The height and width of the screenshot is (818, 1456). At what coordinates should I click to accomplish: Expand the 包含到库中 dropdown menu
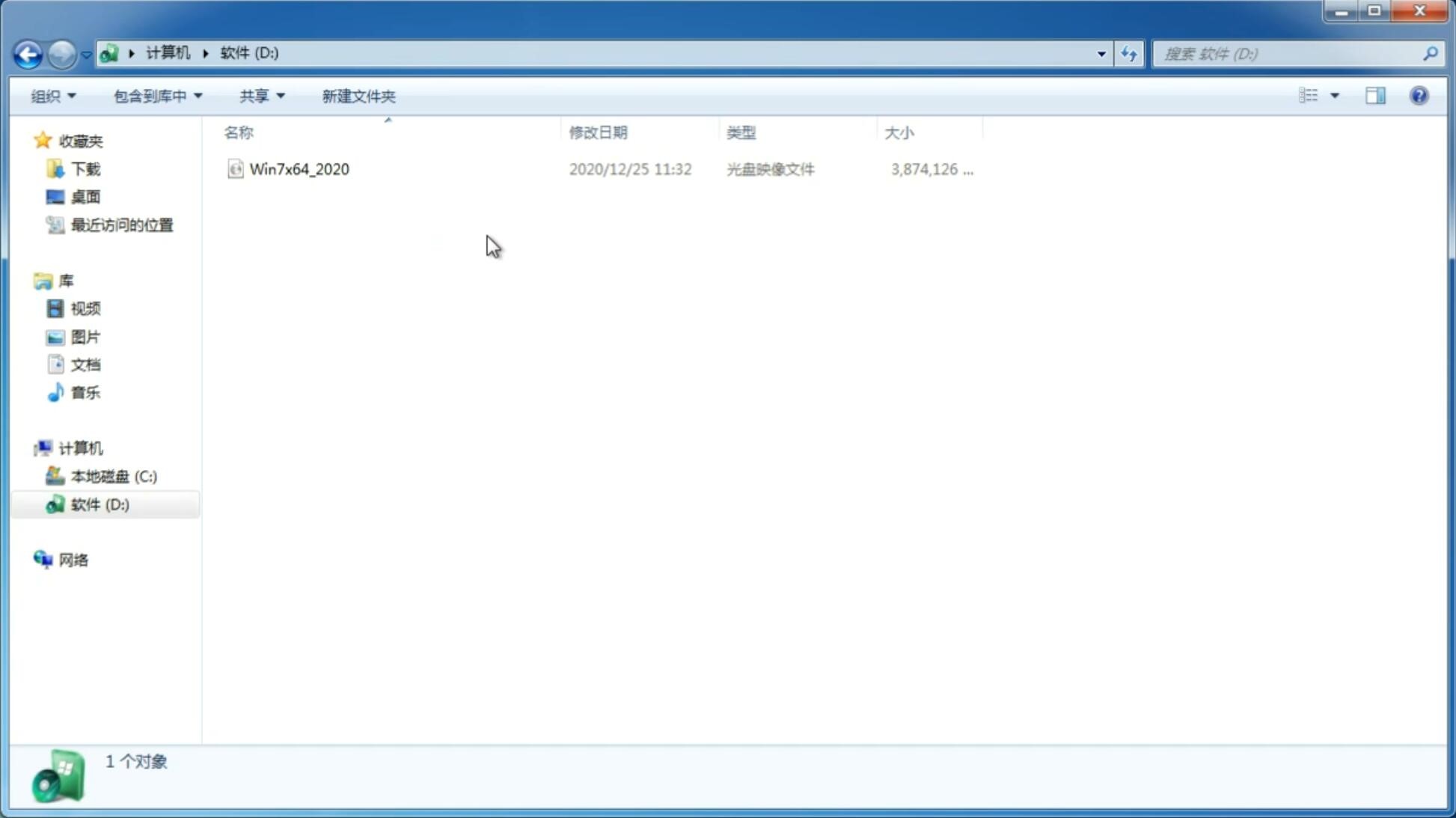click(x=156, y=95)
